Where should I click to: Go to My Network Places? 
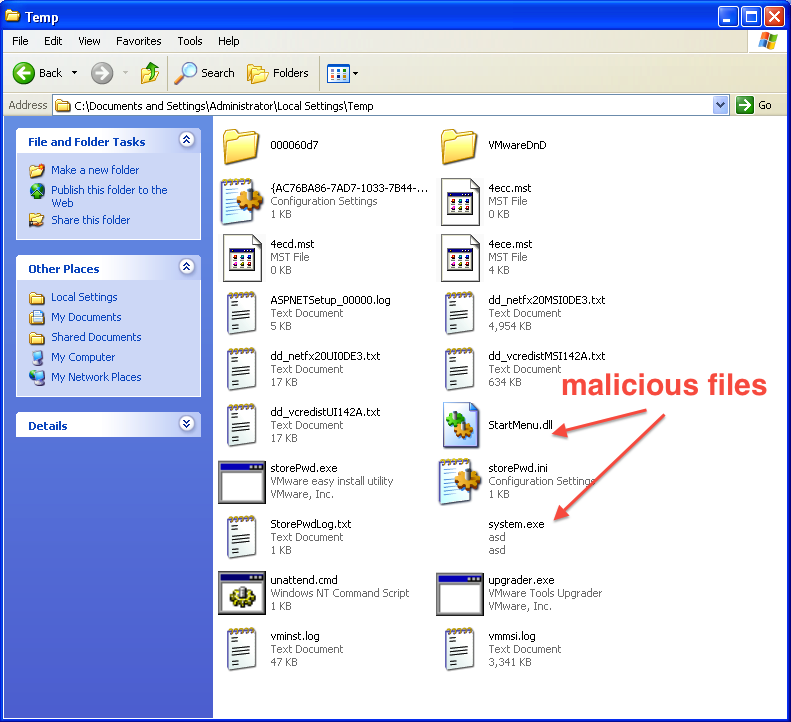point(96,377)
